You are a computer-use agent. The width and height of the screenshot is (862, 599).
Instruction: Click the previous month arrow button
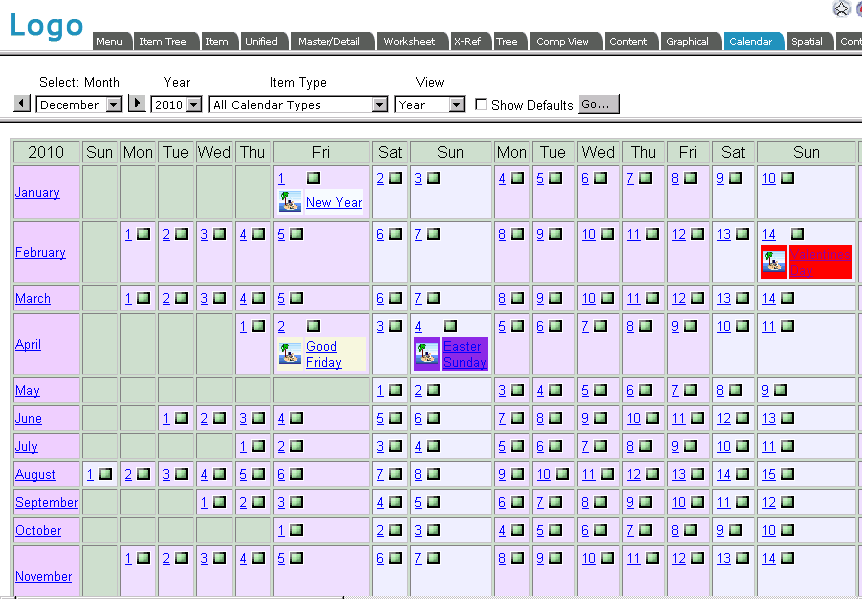22,104
